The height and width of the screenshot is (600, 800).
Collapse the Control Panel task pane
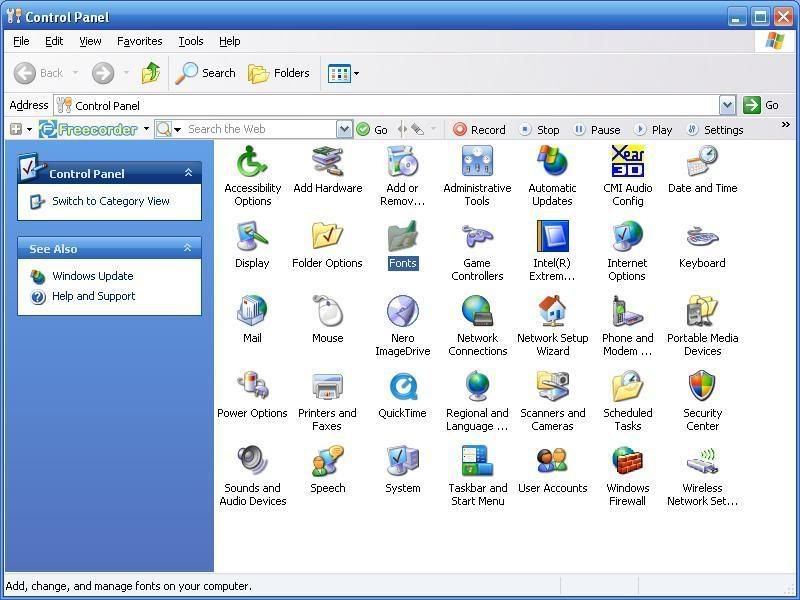188,173
